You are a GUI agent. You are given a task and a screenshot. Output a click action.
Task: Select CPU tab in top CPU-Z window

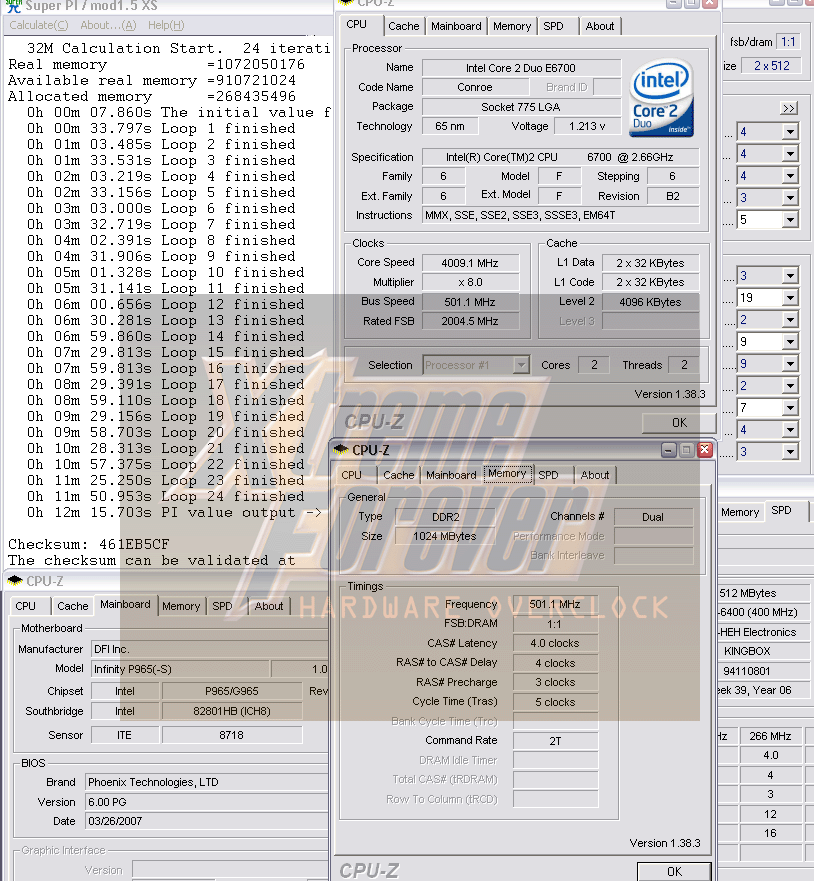356,24
